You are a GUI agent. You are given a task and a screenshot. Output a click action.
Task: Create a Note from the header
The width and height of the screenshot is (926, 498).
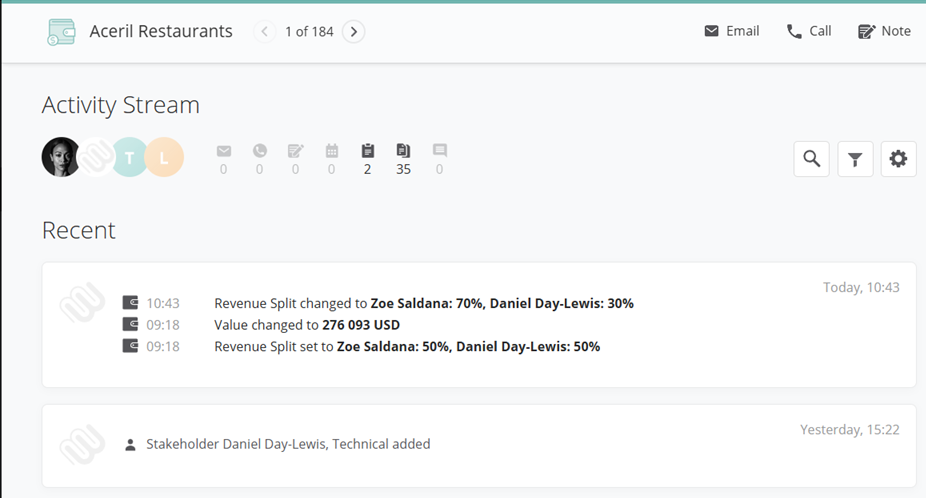(x=885, y=31)
